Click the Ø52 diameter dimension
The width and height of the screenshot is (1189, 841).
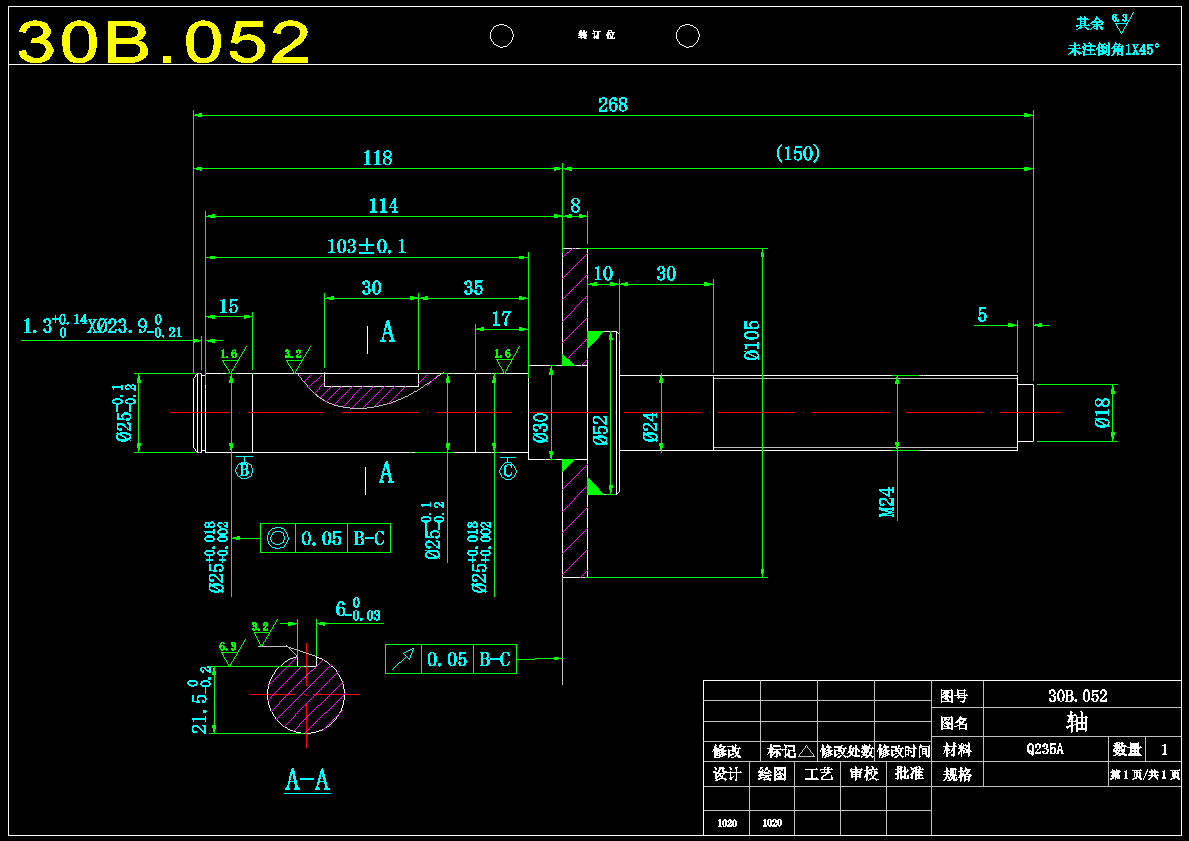600,429
